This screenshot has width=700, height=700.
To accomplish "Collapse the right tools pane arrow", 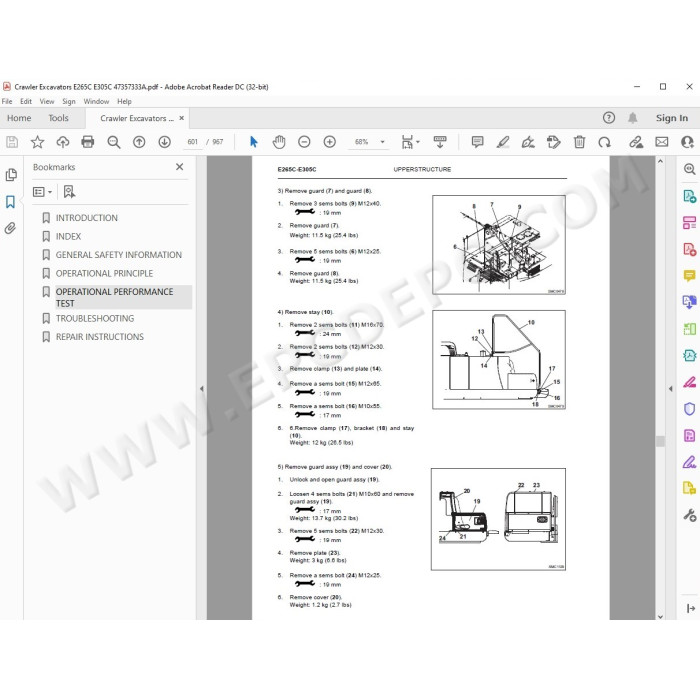I will (671, 389).
